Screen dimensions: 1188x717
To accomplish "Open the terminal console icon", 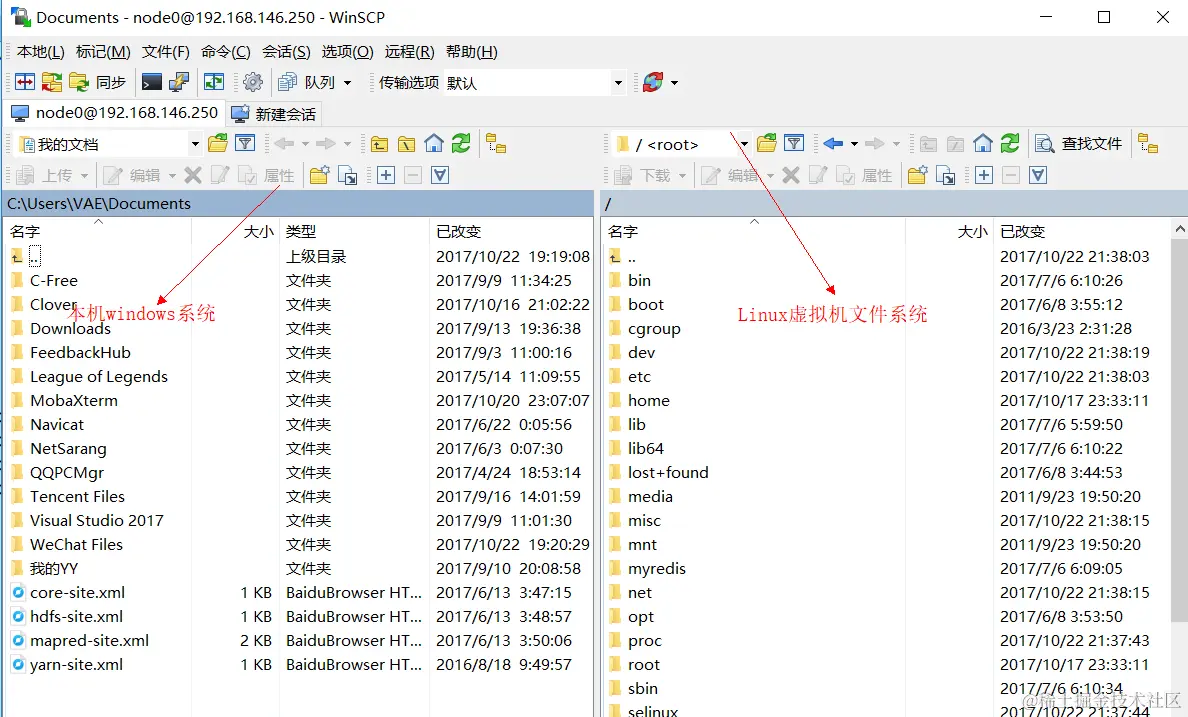I will (x=152, y=82).
